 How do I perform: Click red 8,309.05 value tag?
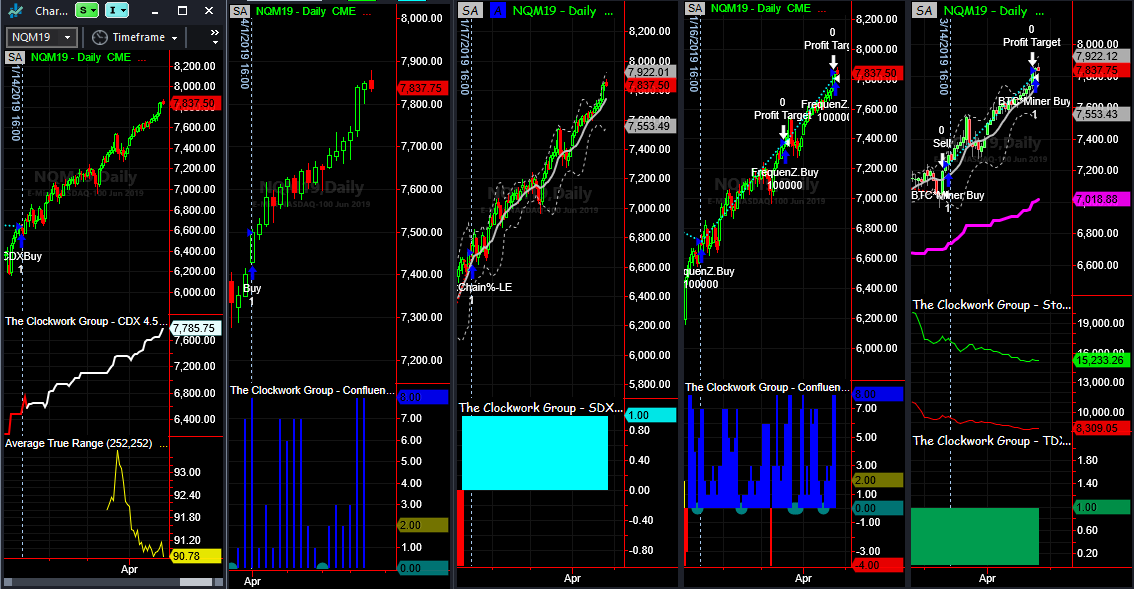coord(1102,428)
